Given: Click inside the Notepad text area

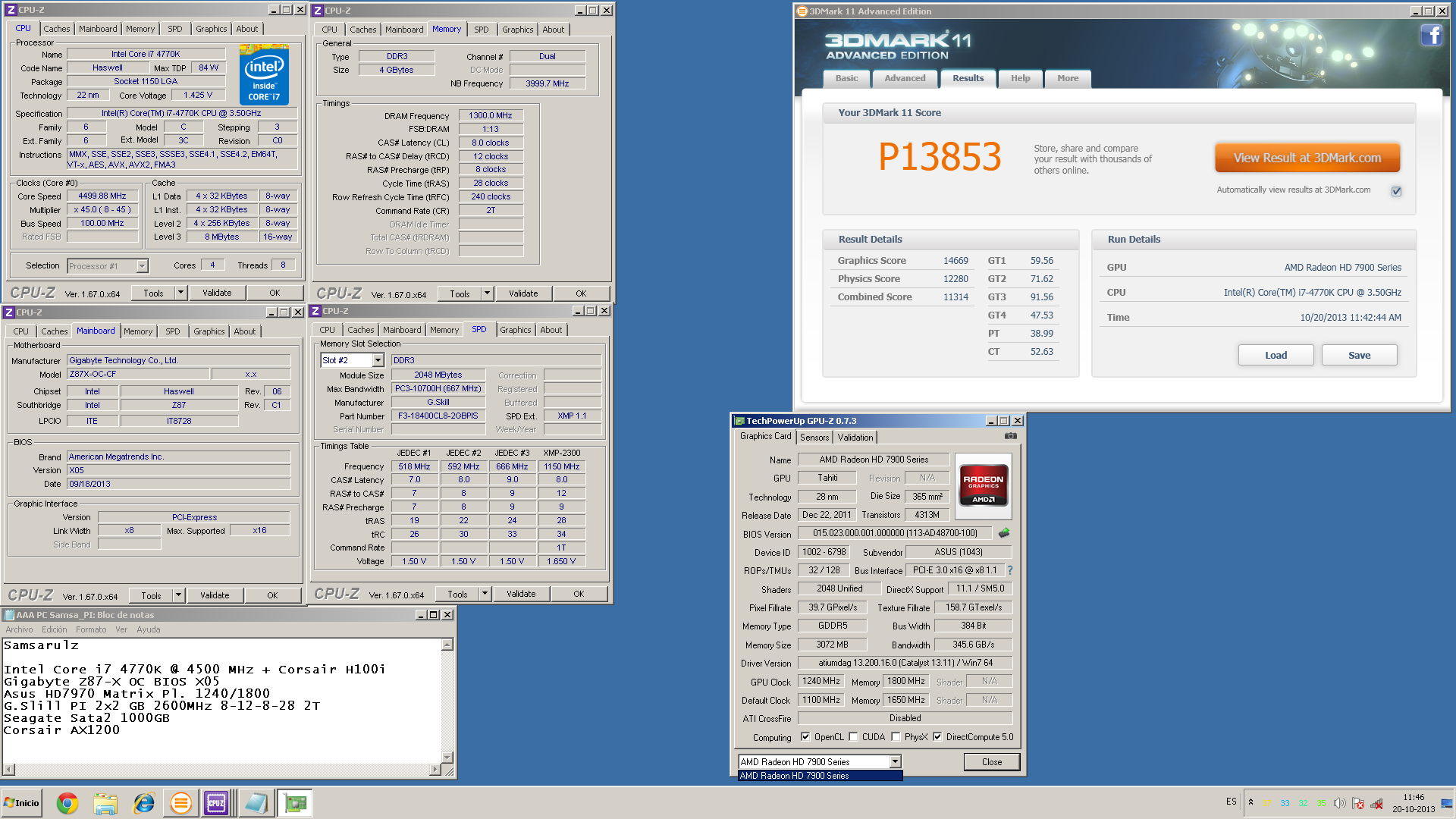Looking at the screenshot, I should pos(221,701).
